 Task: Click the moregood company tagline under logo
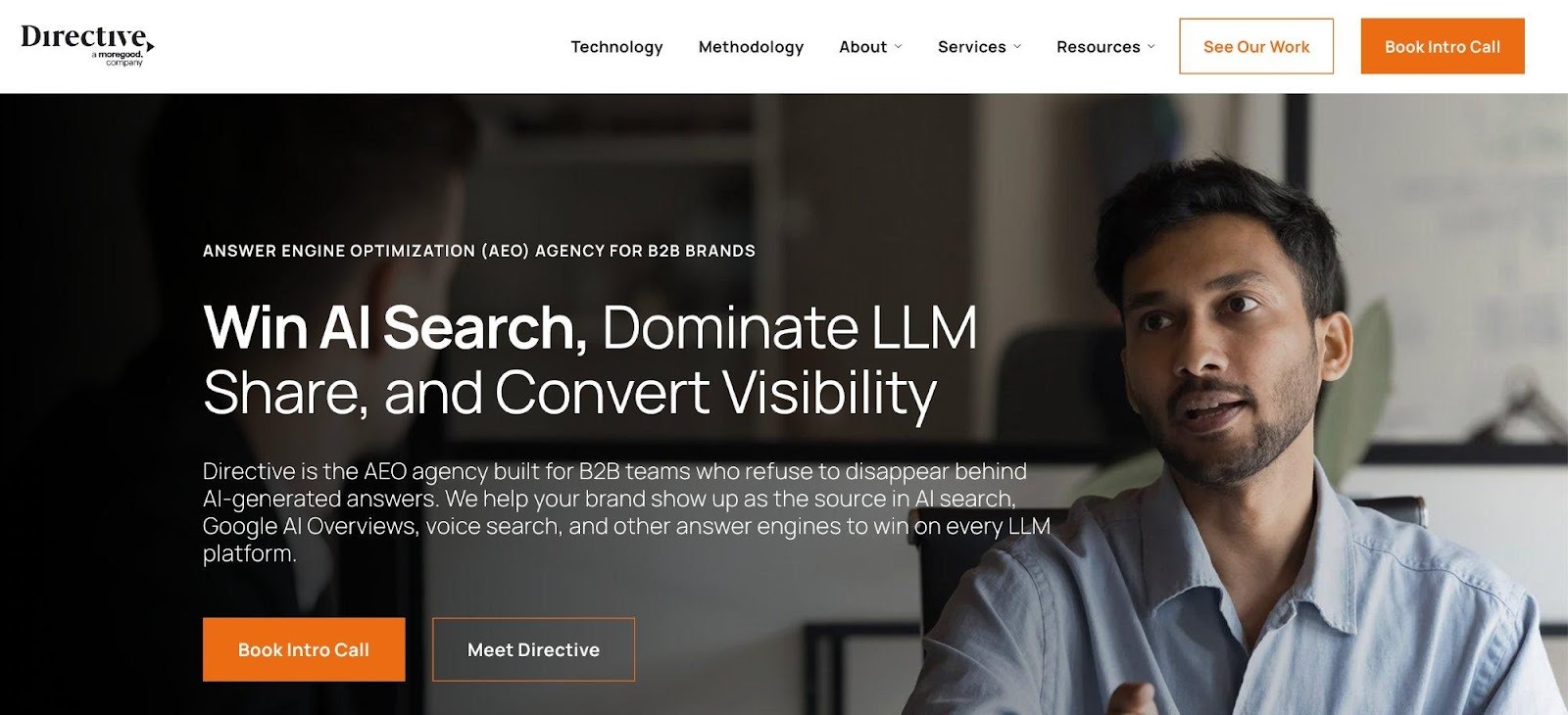pos(118,59)
